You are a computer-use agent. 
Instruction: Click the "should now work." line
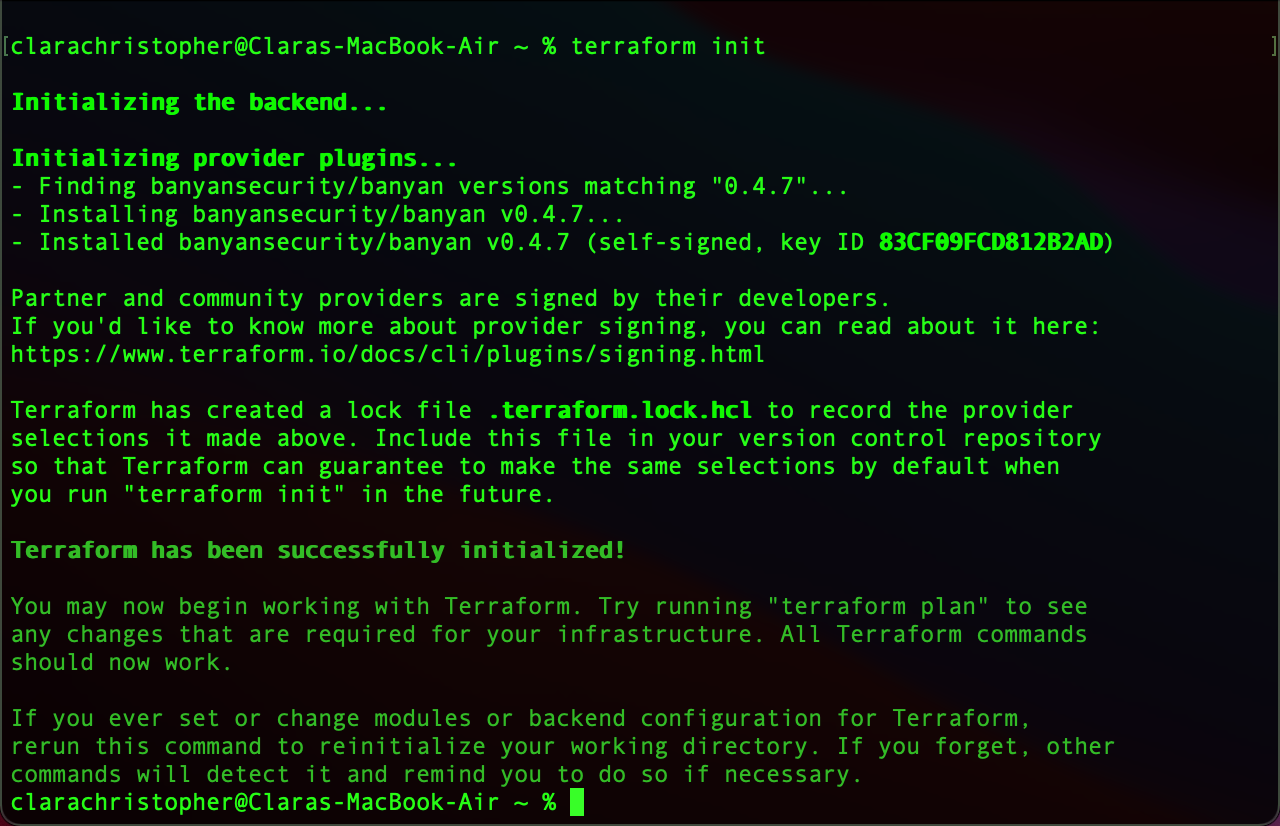(x=122, y=662)
